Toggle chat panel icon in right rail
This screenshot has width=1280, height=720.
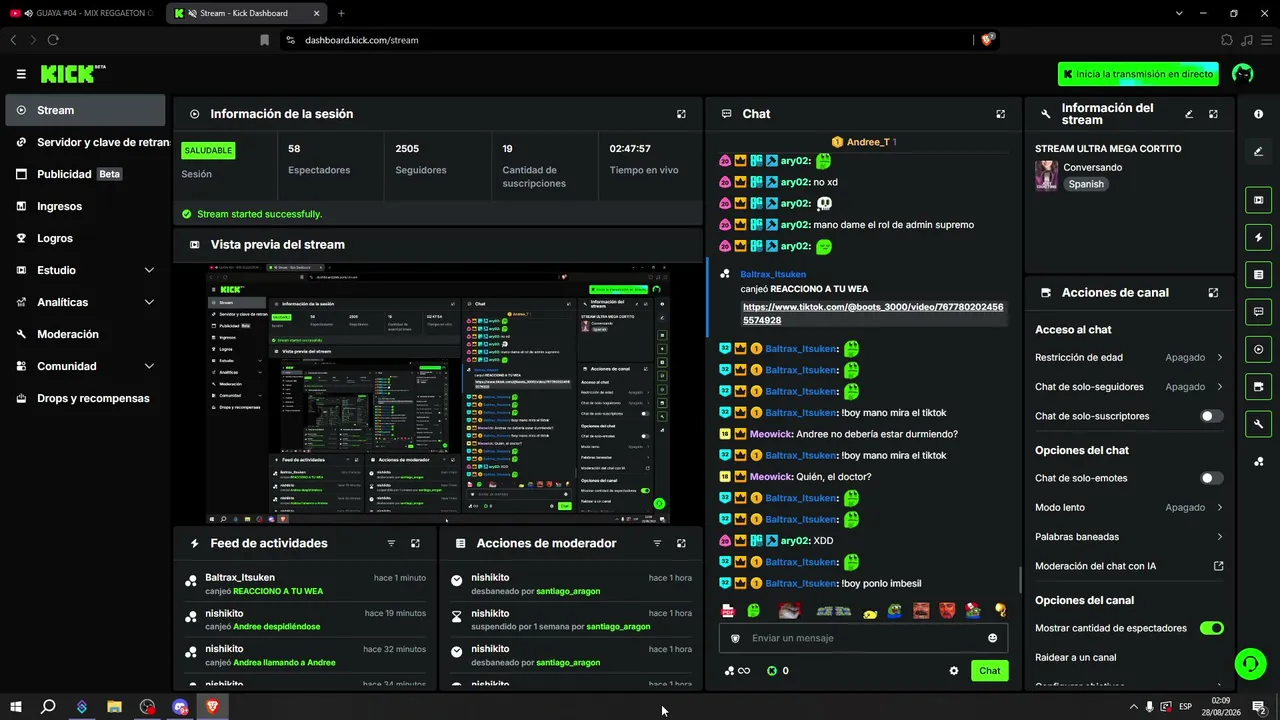coord(1258,312)
